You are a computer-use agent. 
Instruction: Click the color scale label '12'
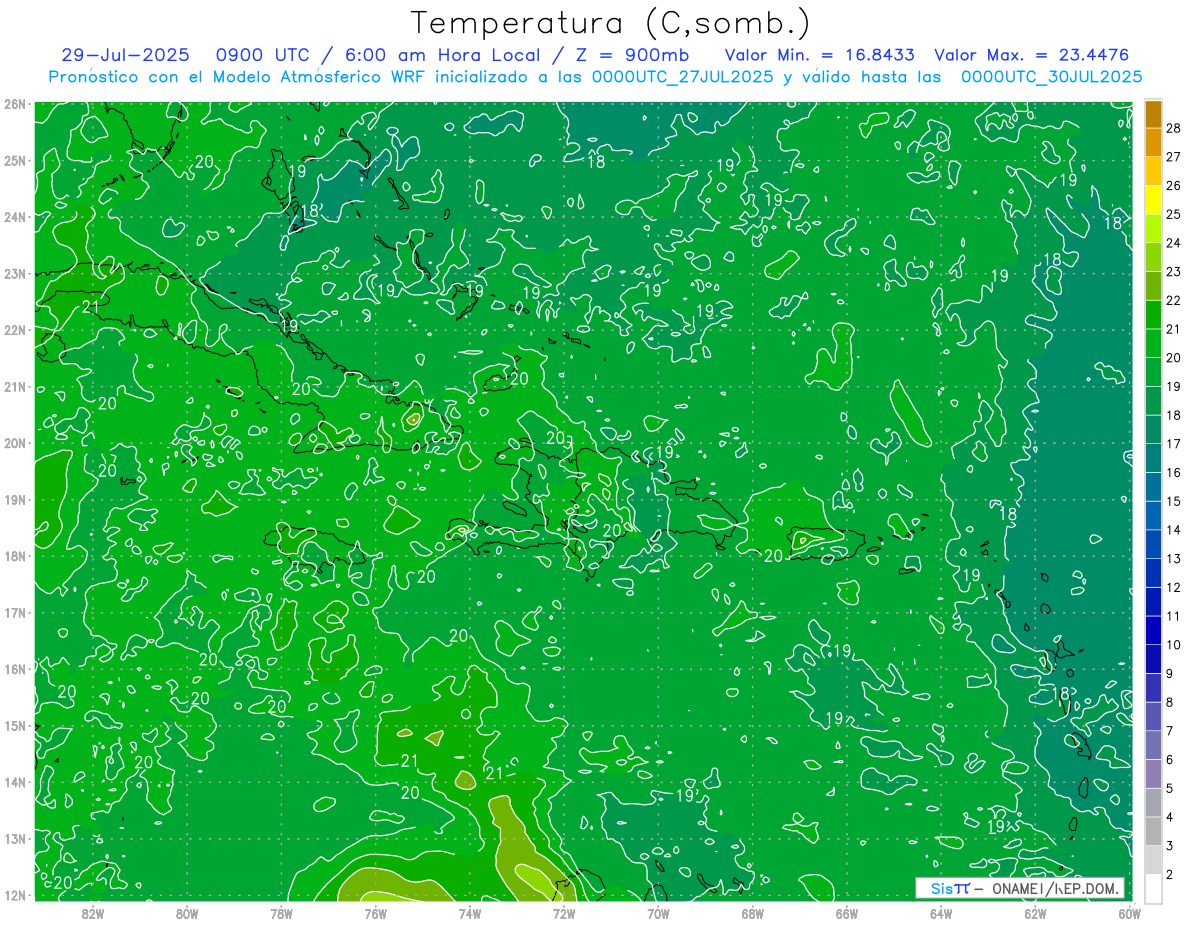click(1174, 587)
